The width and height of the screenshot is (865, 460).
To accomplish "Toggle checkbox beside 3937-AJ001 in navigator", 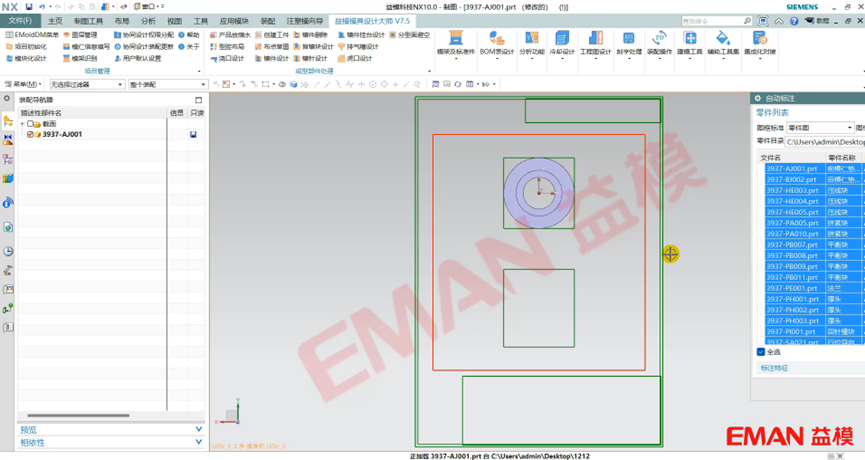I will point(31,134).
